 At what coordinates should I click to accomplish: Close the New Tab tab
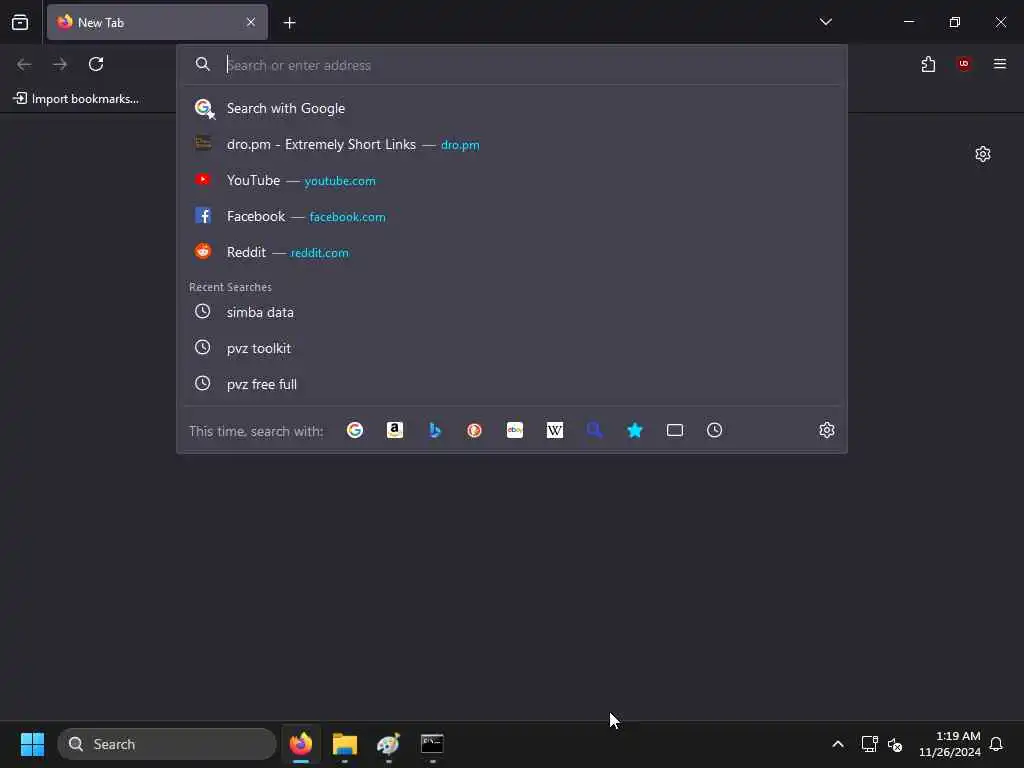(x=251, y=22)
